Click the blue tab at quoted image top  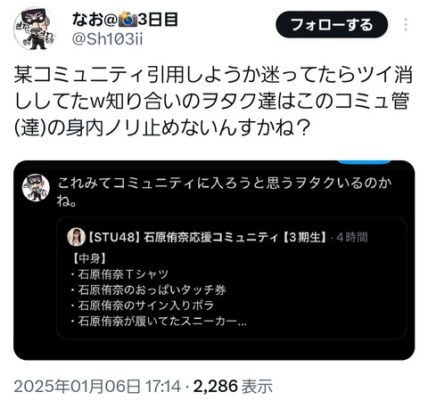click(364, 162)
